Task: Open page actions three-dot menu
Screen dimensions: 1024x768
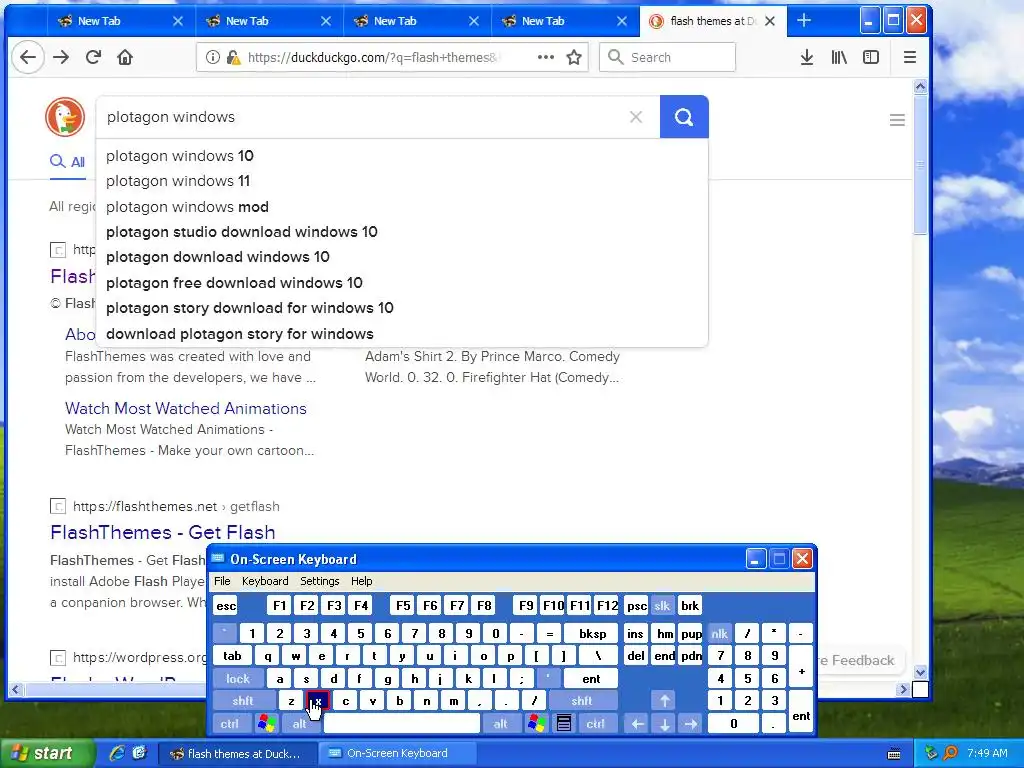Action: pyautogui.click(x=546, y=57)
